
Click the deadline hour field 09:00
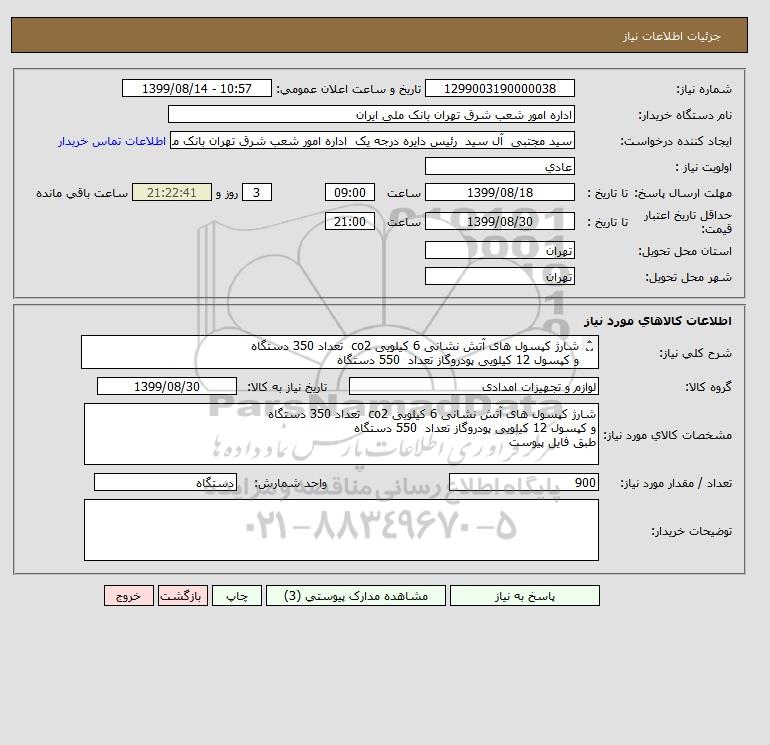point(350,193)
